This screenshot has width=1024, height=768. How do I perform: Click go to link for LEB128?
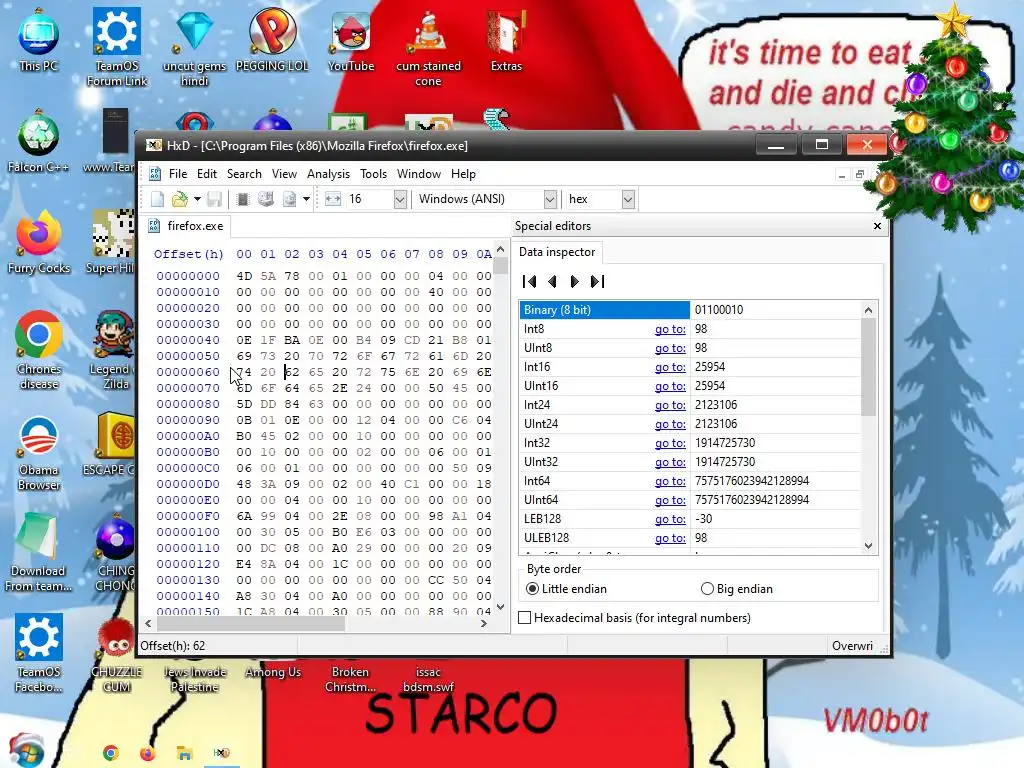(670, 519)
